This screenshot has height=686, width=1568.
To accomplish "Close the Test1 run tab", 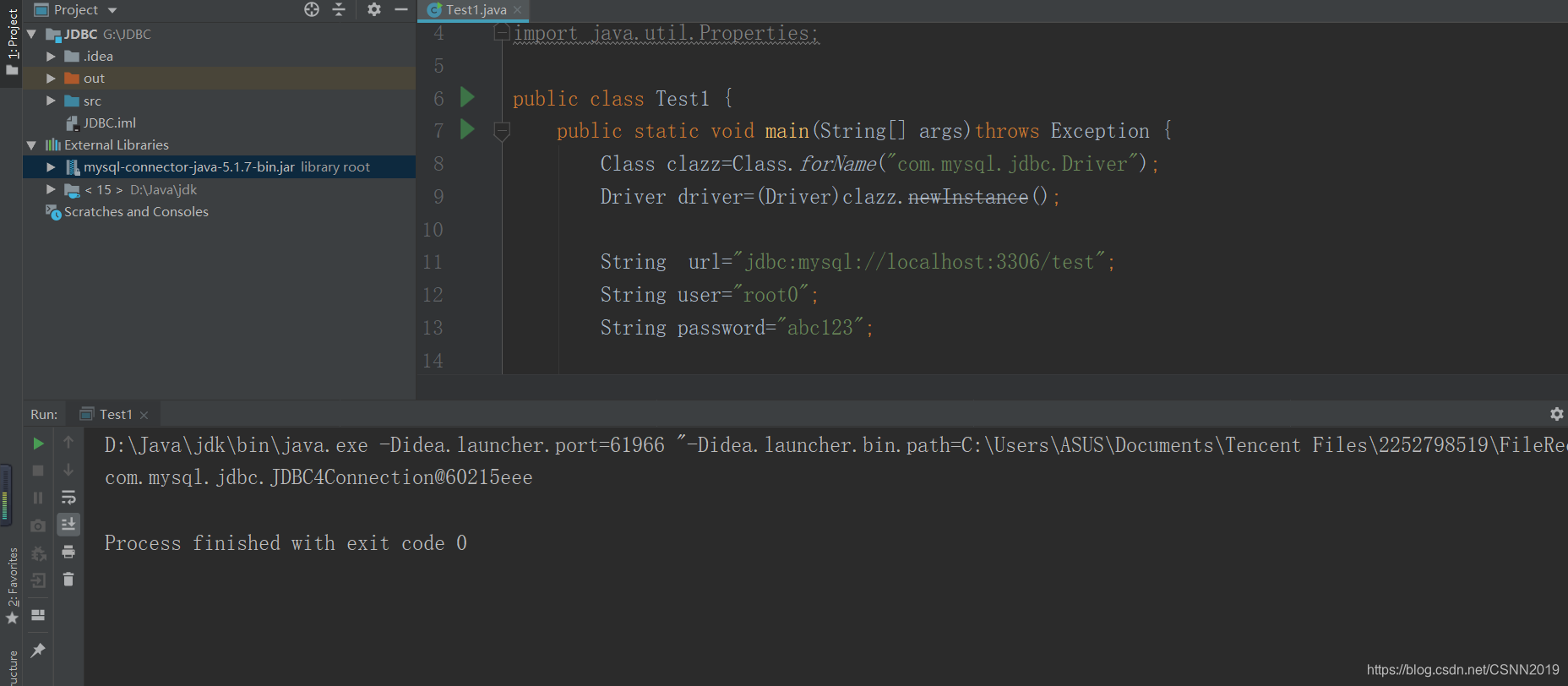I will point(144,415).
